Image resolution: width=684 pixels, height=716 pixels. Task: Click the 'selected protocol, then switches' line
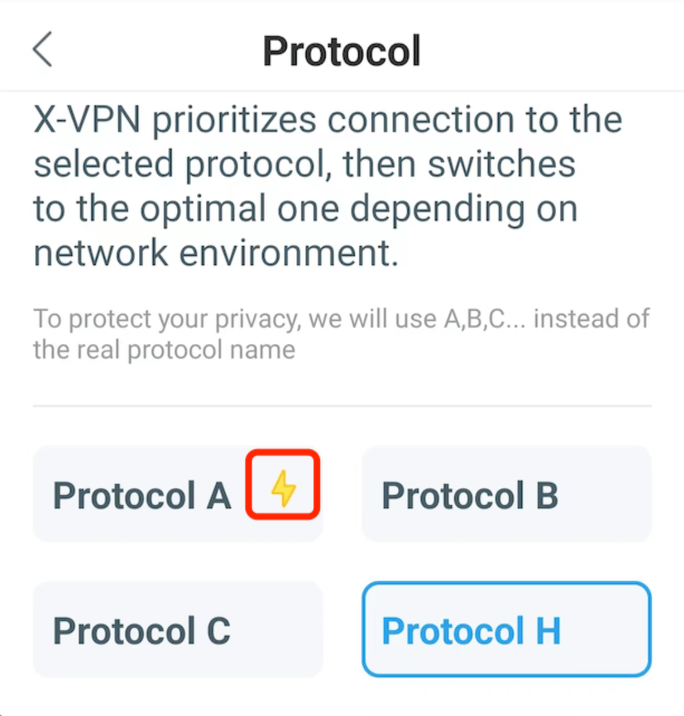[x=305, y=164]
